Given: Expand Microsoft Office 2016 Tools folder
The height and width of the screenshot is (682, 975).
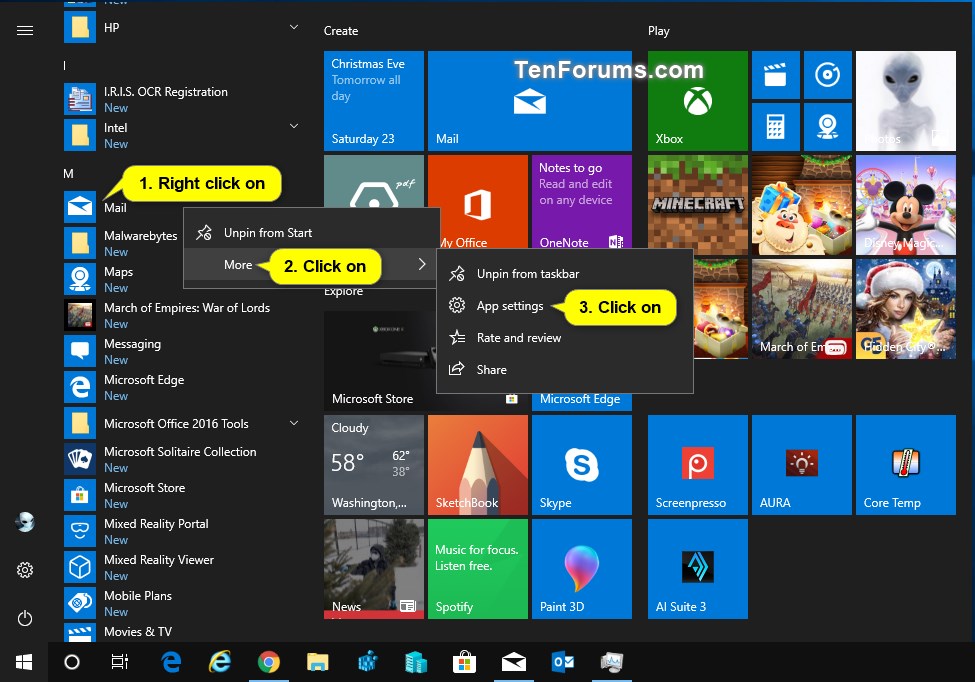Looking at the screenshot, I should click(x=294, y=424).
